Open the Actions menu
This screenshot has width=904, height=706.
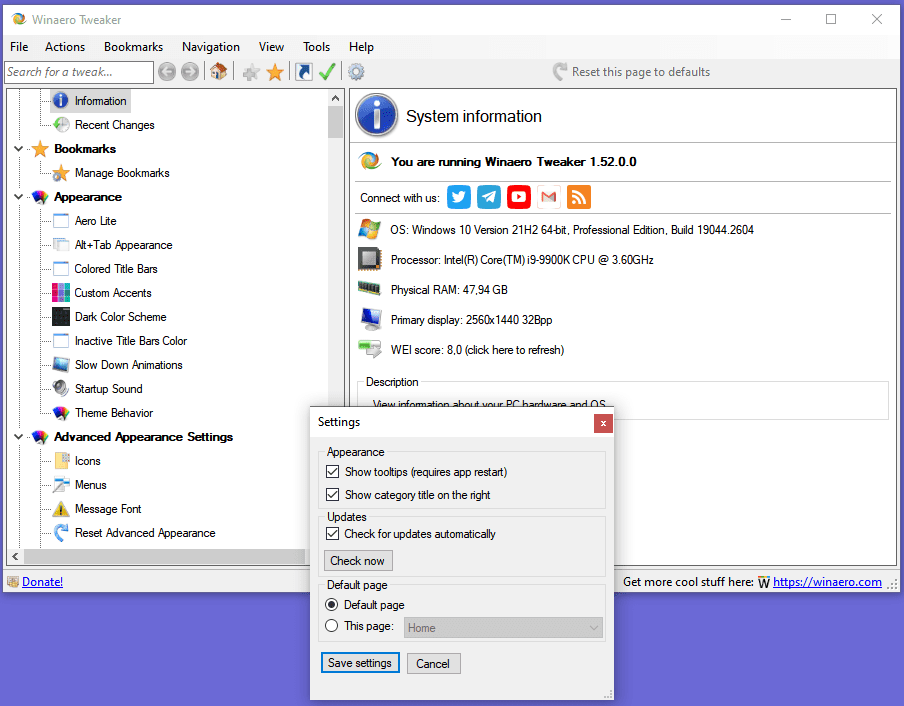(x=65, y=47)
